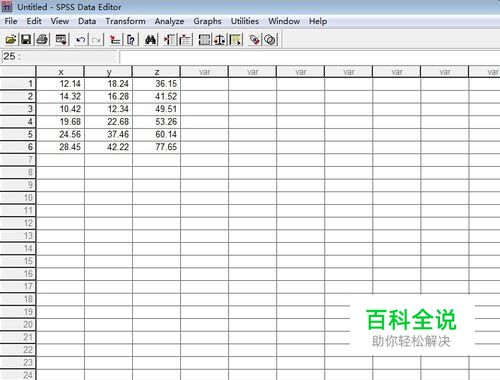Select cell with value 24.56
Image resolution: width=500 pixels, height=380 pixels.
pyautogui.click(x=60, y=134)
